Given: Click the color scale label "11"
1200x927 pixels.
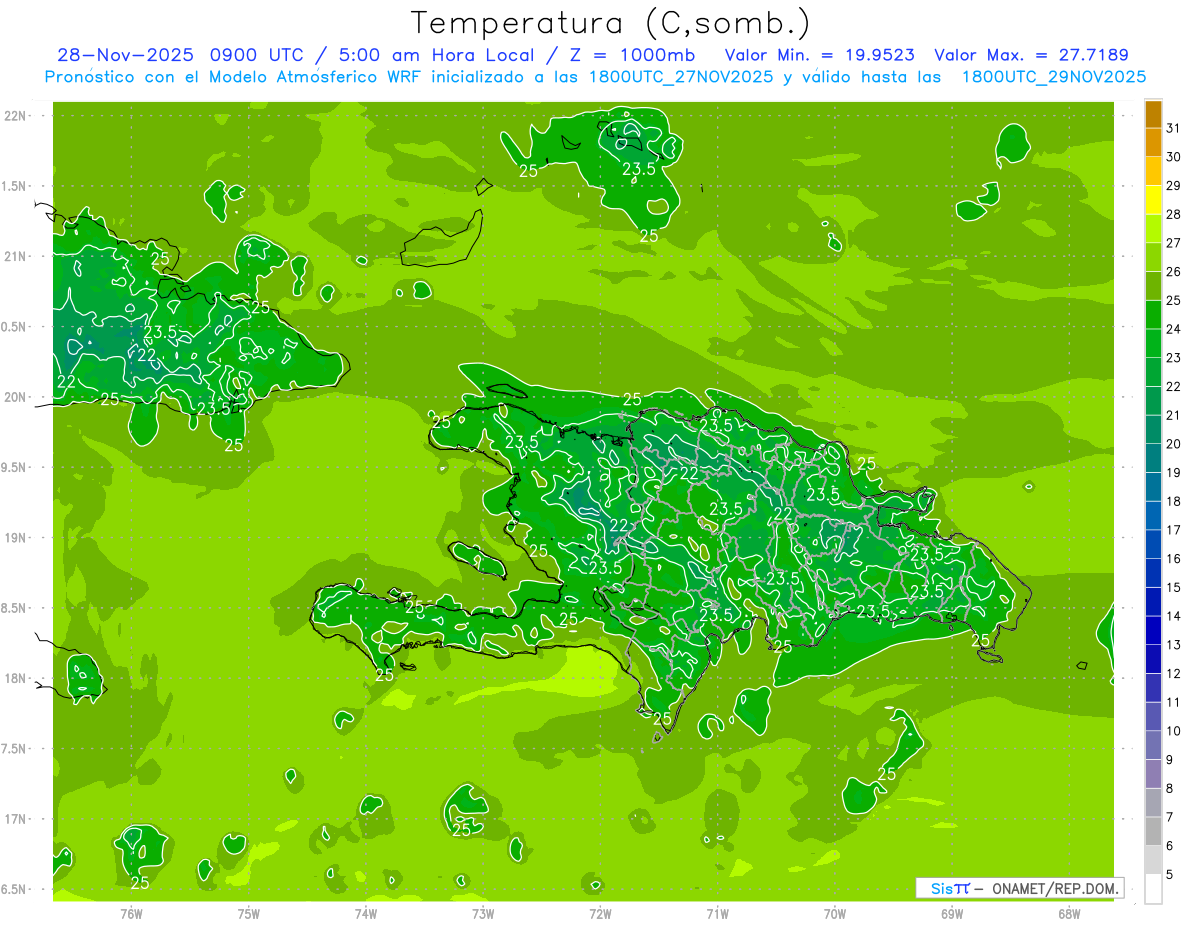Looking at the screenshot, I should pos(1174,703).
